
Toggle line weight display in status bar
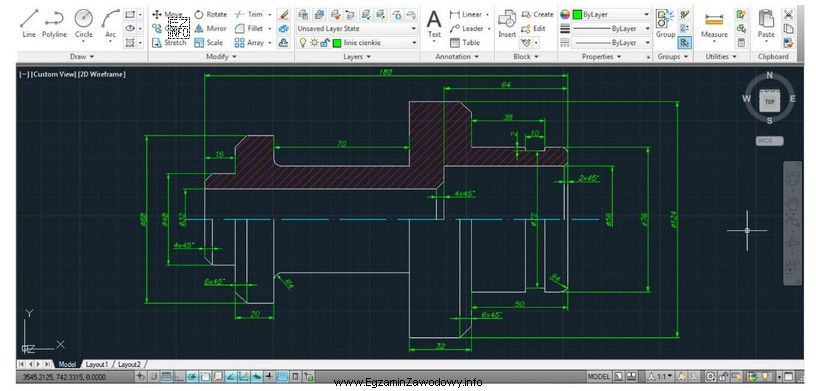click(x=269, y=376)
